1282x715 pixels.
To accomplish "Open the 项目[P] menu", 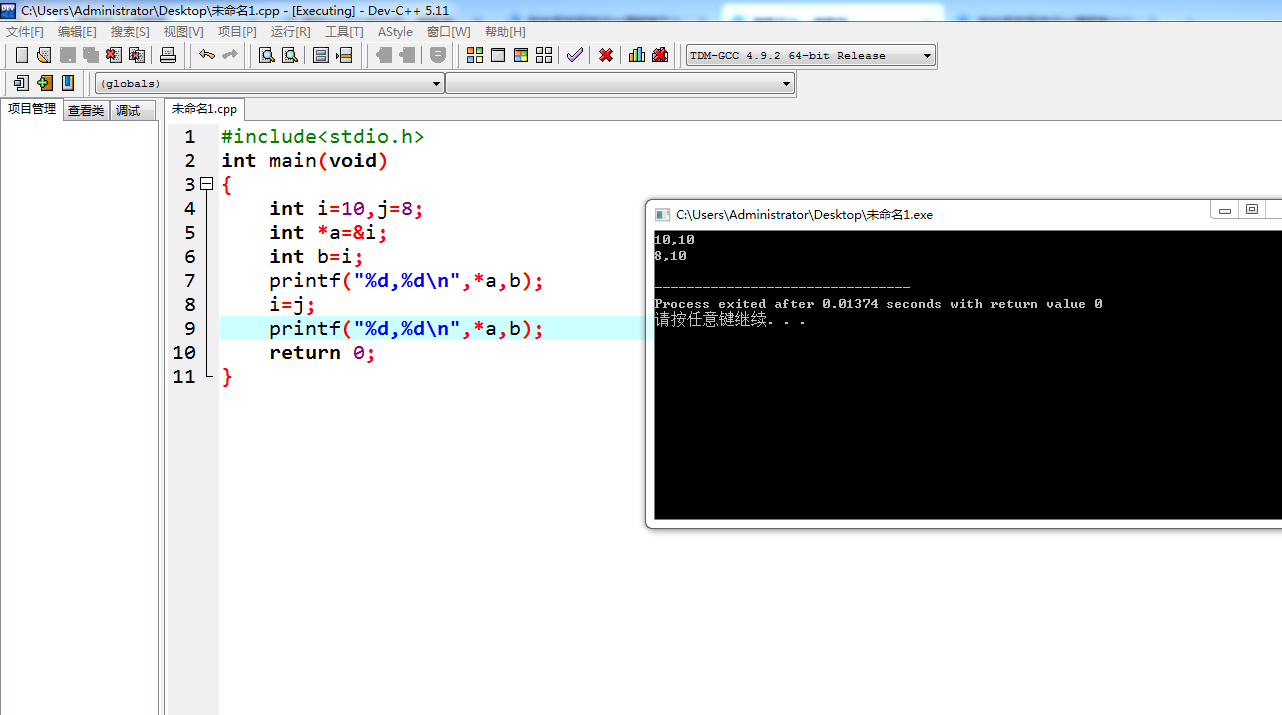I will point(237,32).
